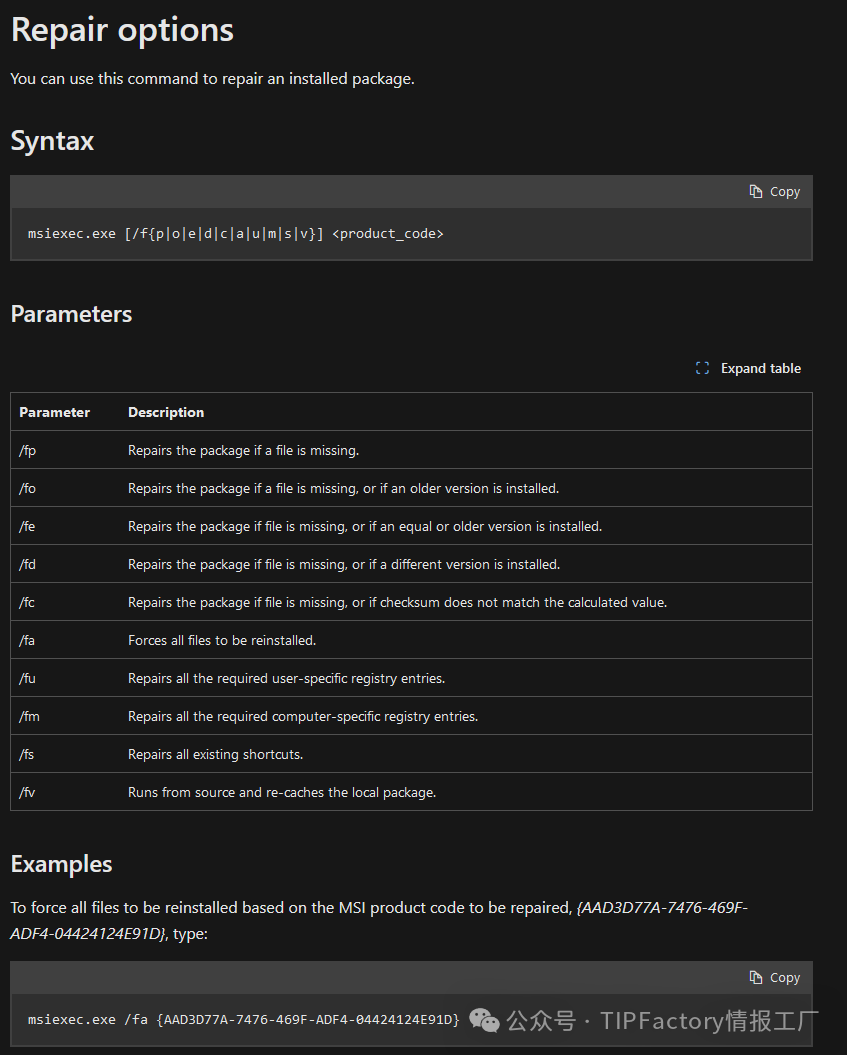Click the copy icon in the Examples code block
The height and width of the screenshot is (1055, 847).
[x=756, y=978]
